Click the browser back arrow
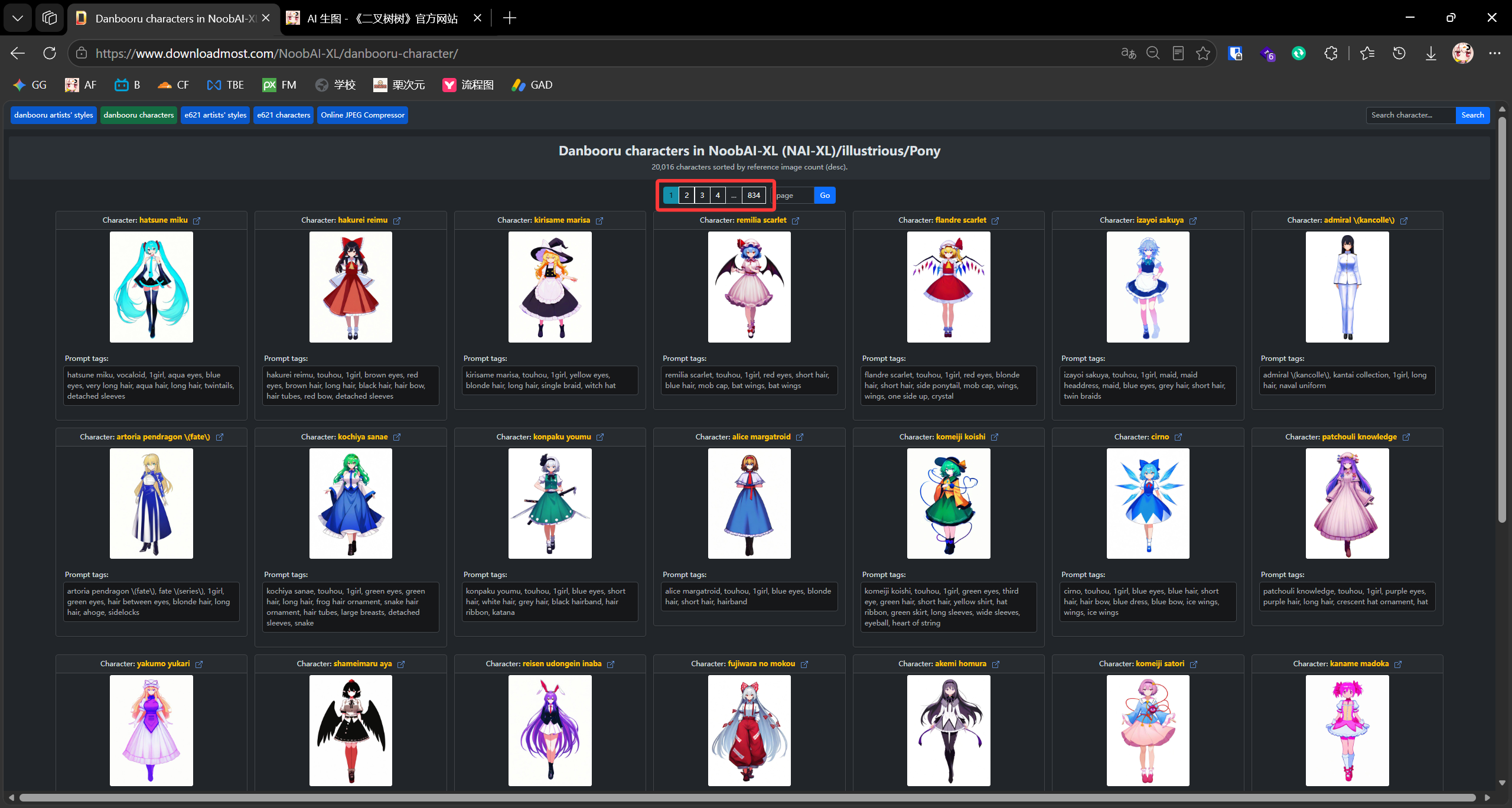 tap(18, 53)
